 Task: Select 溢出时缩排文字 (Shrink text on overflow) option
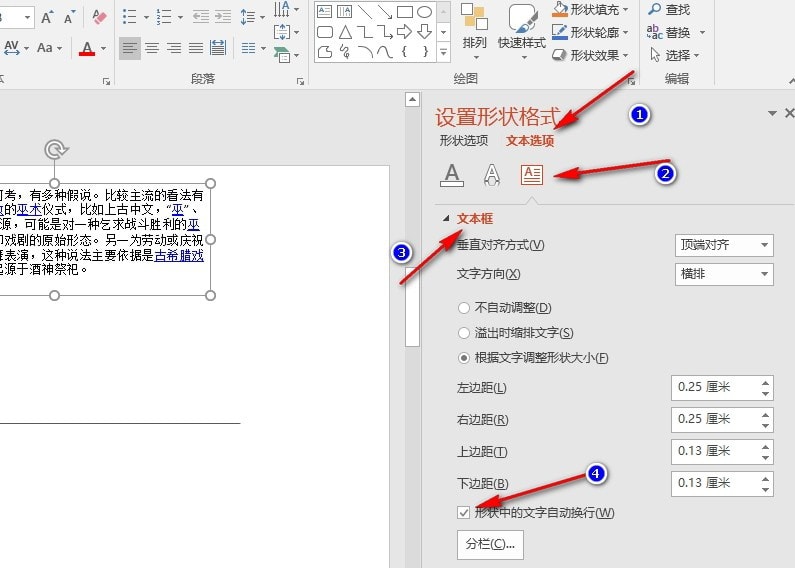tap(465, 333)
